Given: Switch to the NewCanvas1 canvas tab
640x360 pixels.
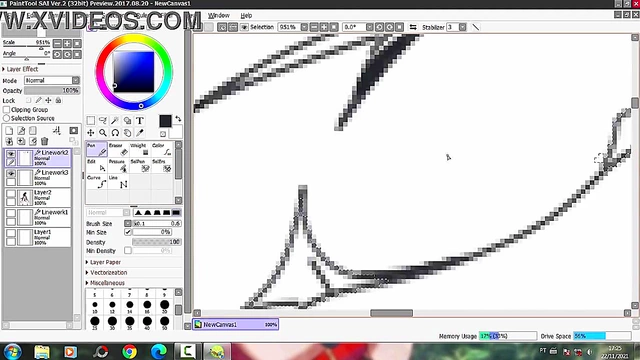Looking at the screenshot, I should tap(236, 324).
